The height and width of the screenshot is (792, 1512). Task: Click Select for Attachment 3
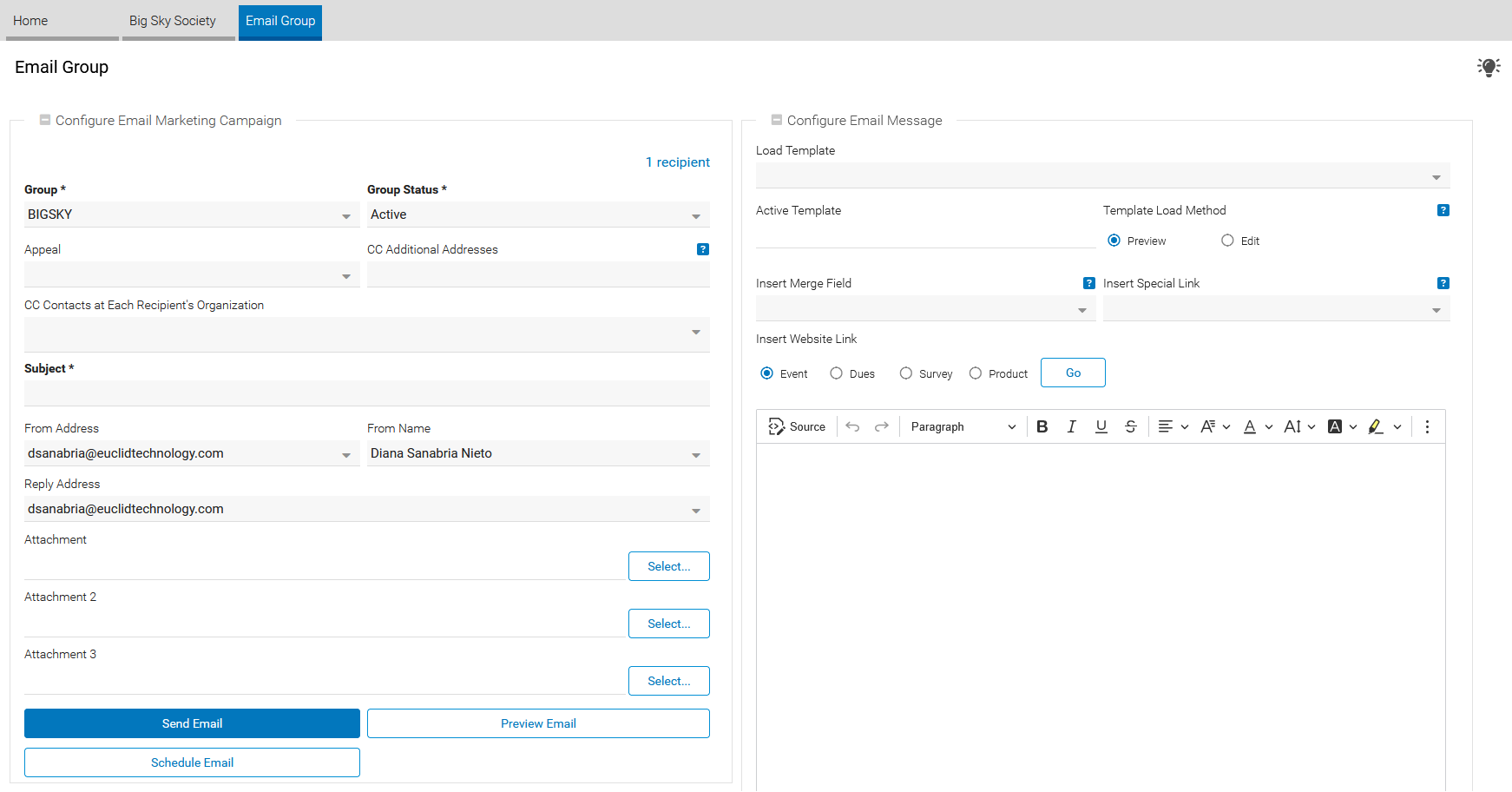(669, 681)
